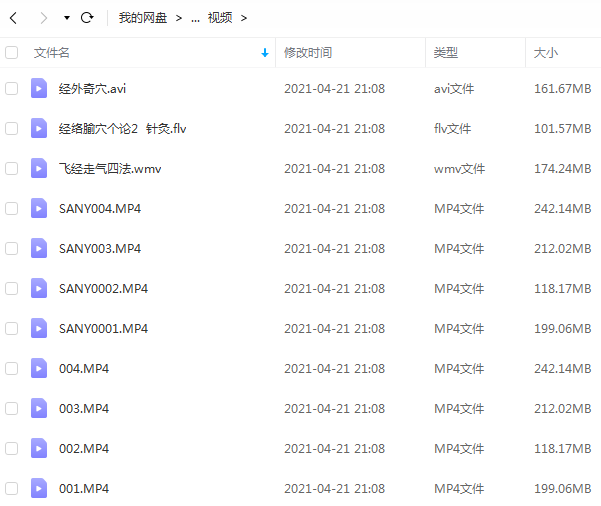The width and height of the screenshot is (601, 506).
Task: Expand the collapsed breadcrumb ellipsis
Action: (195, 18)
